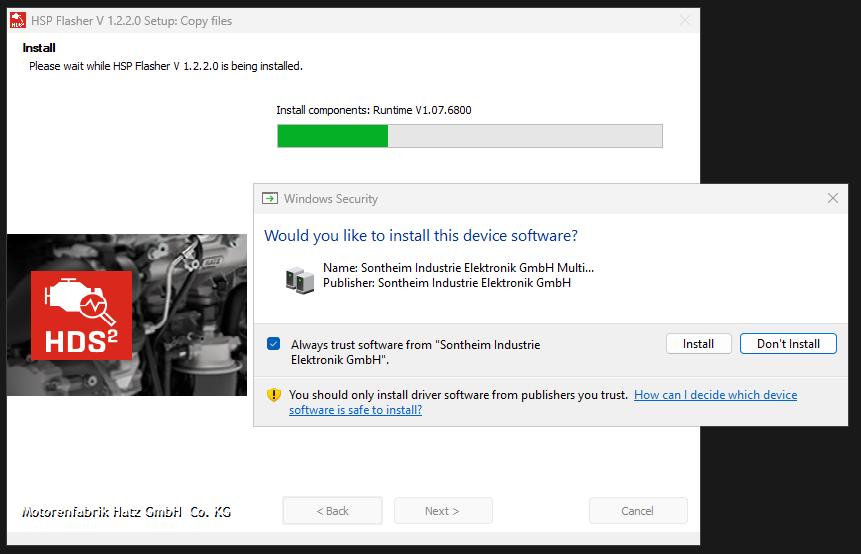The height and width of the screenshot is (554, 861).
Task: Click the 'Please wait while HSP Flasher' message
Action: (166, 66)
